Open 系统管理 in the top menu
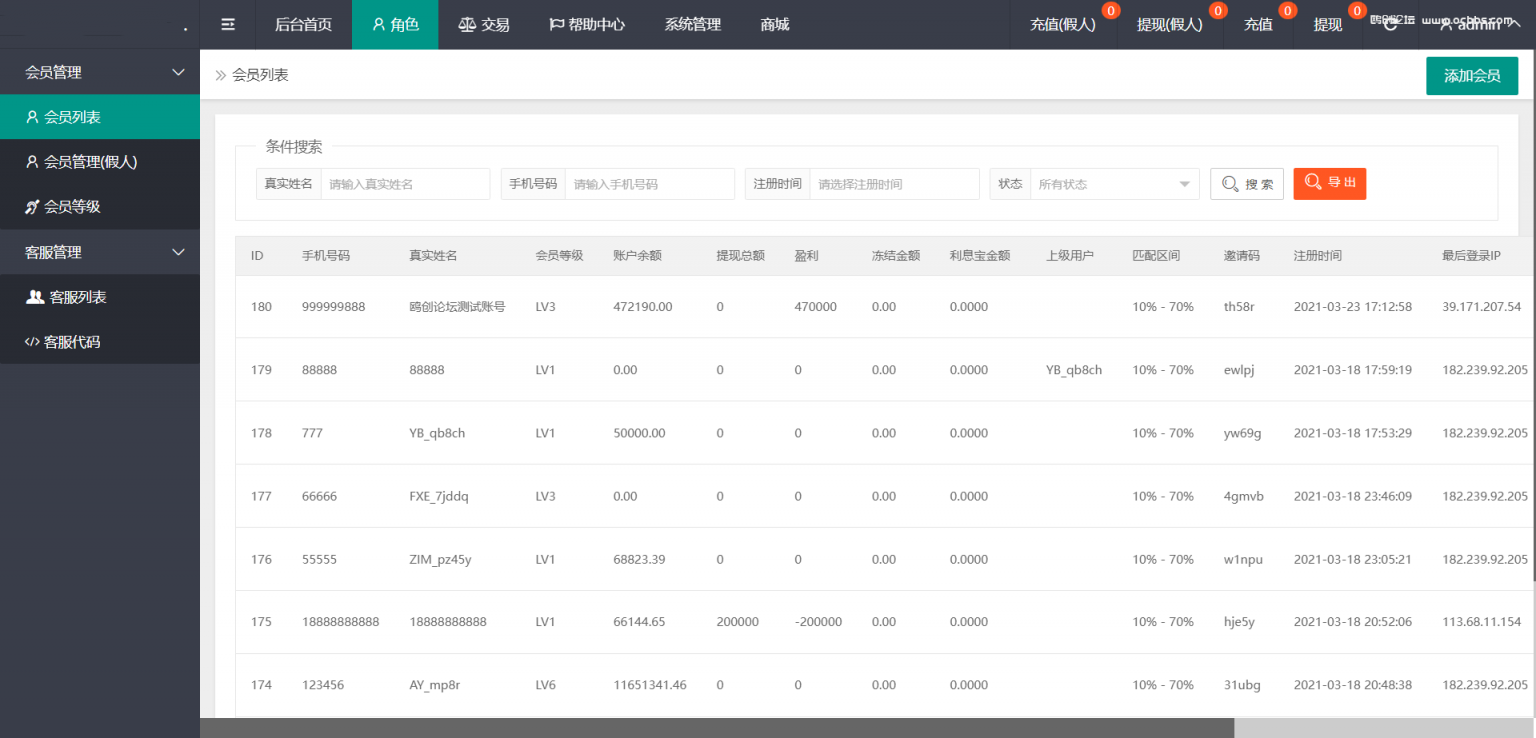 (x=692, y=25)
